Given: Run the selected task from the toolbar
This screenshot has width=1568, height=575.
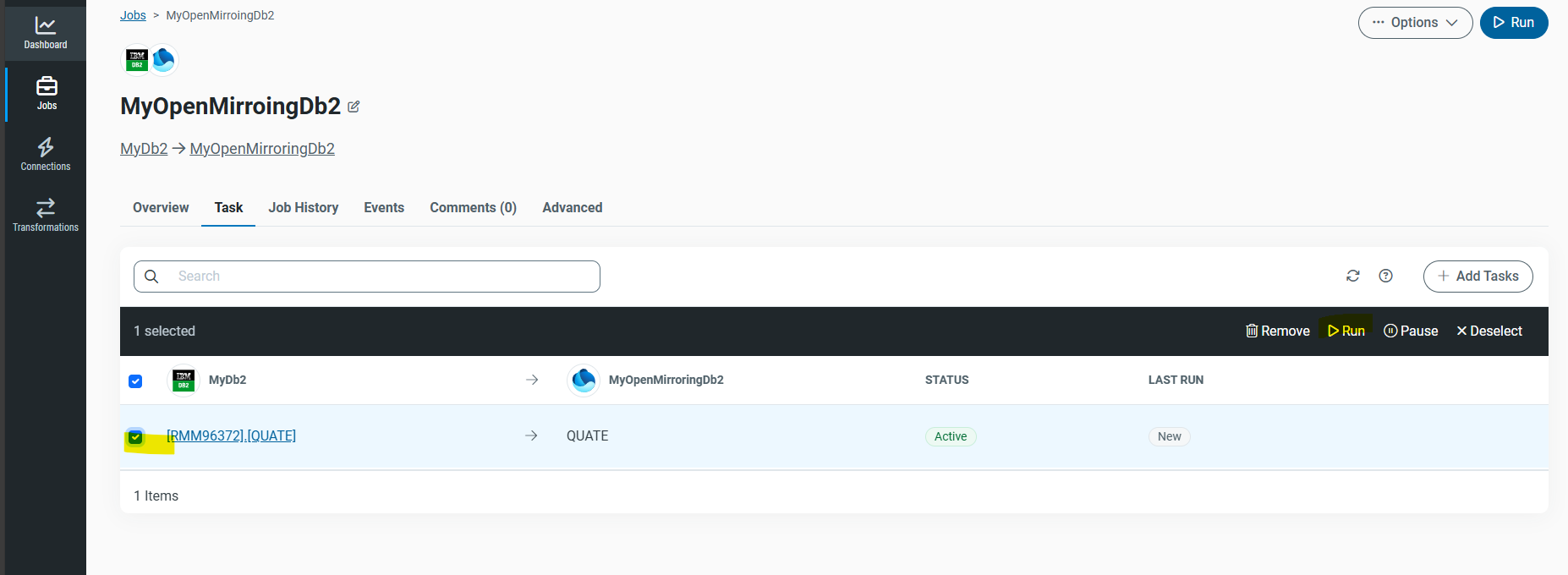Looking at the screenshot, I should pyautogui.click(x=1346, y=331).
